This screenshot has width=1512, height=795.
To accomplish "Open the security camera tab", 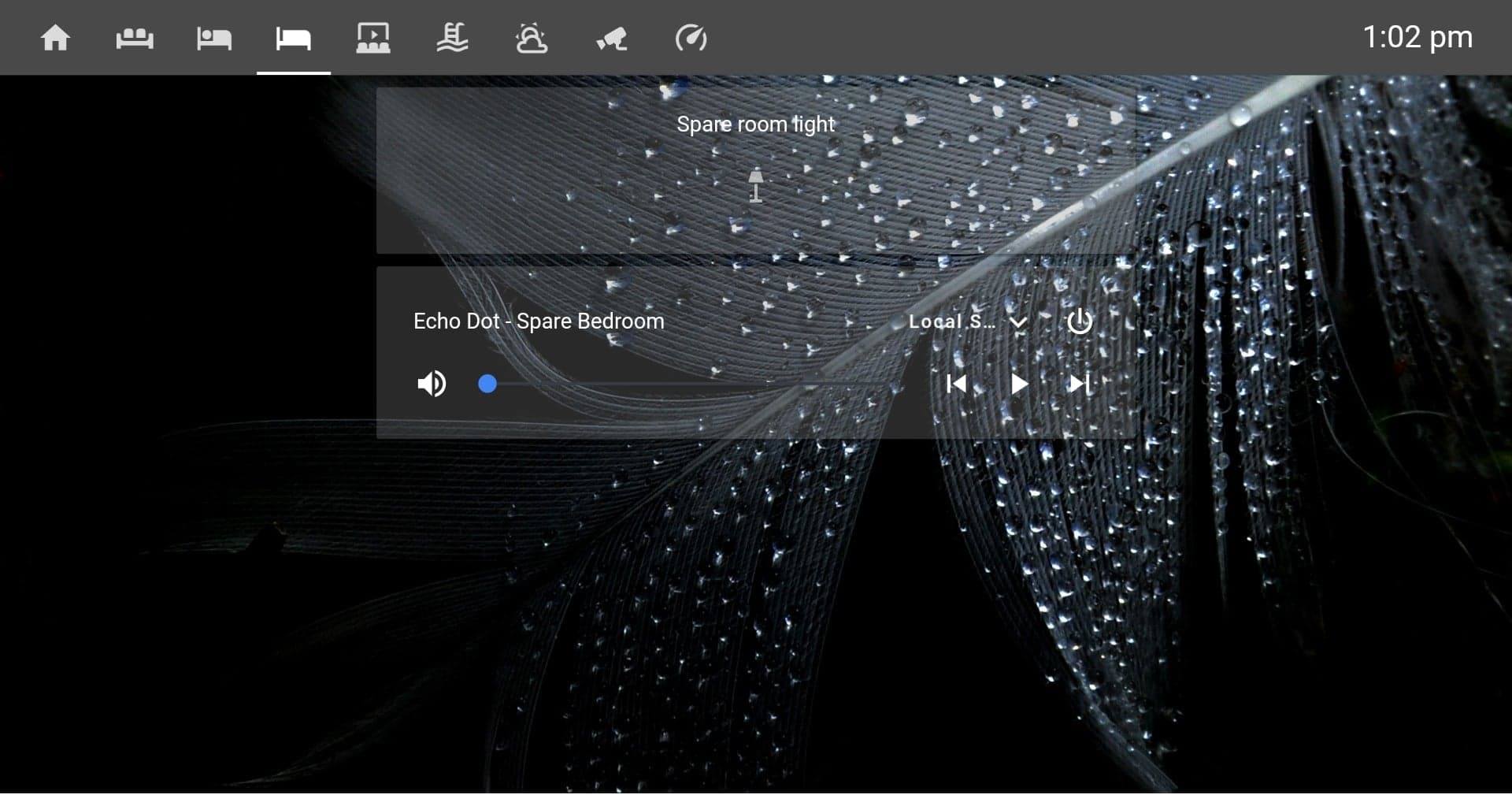I will (x=611, y=38).
